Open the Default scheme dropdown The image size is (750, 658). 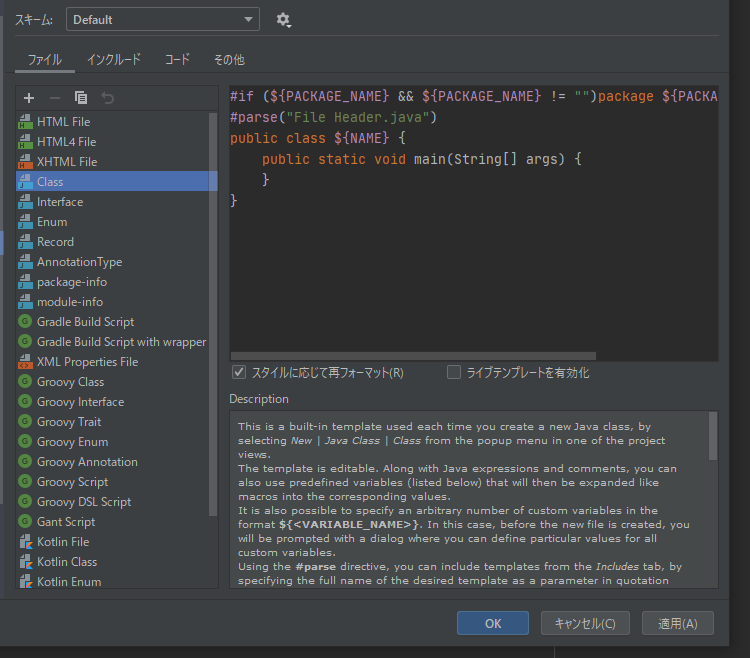pyautogui.click(x=163, y=20)
